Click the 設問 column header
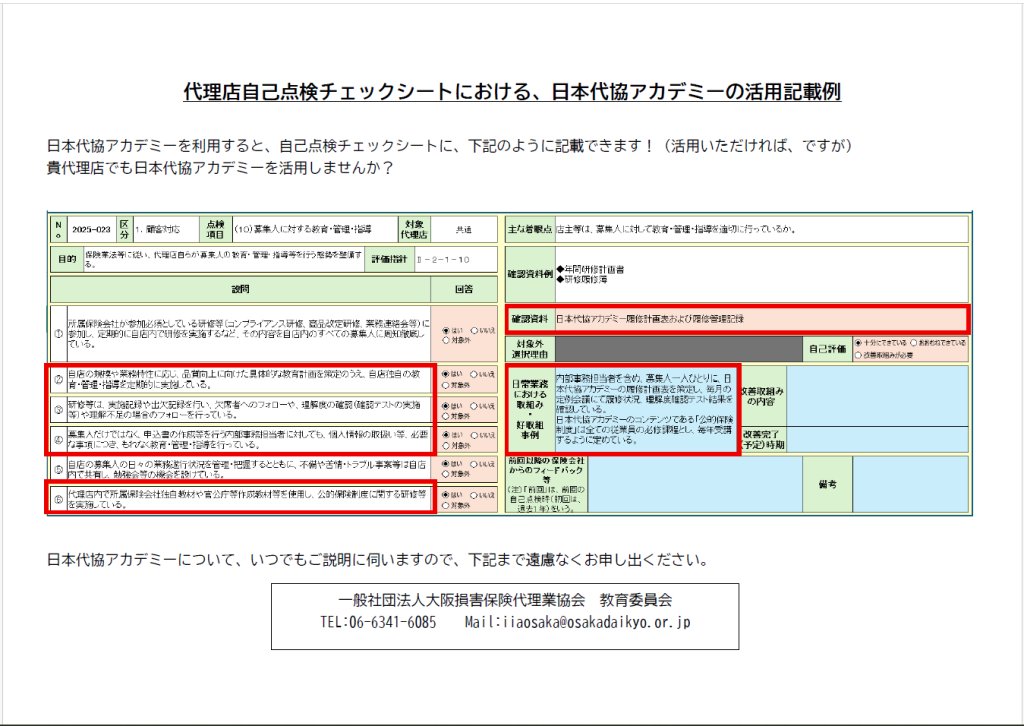 (x=240, y=289)
